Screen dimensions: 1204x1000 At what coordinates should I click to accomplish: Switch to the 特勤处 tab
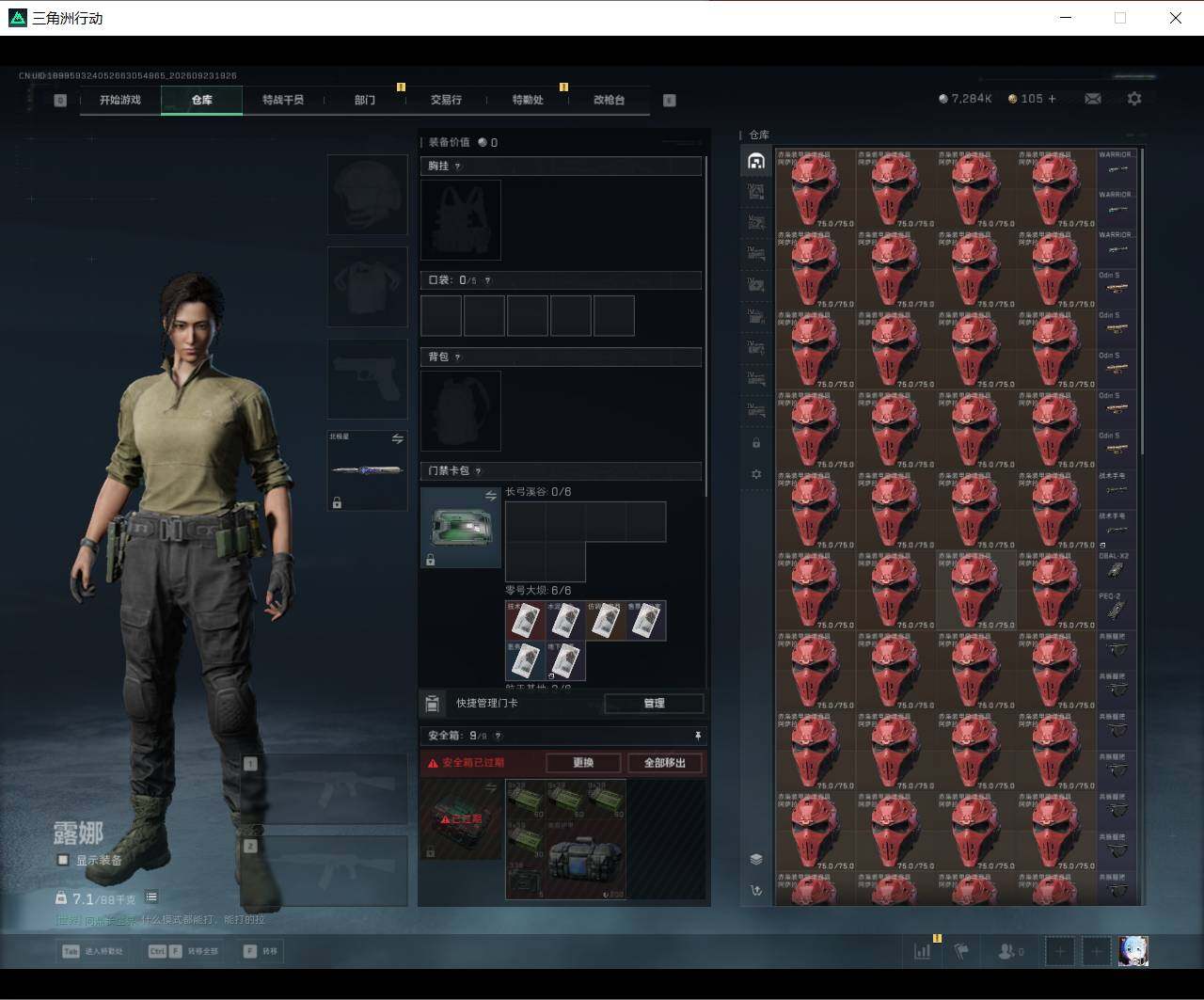tap(528, 100)
